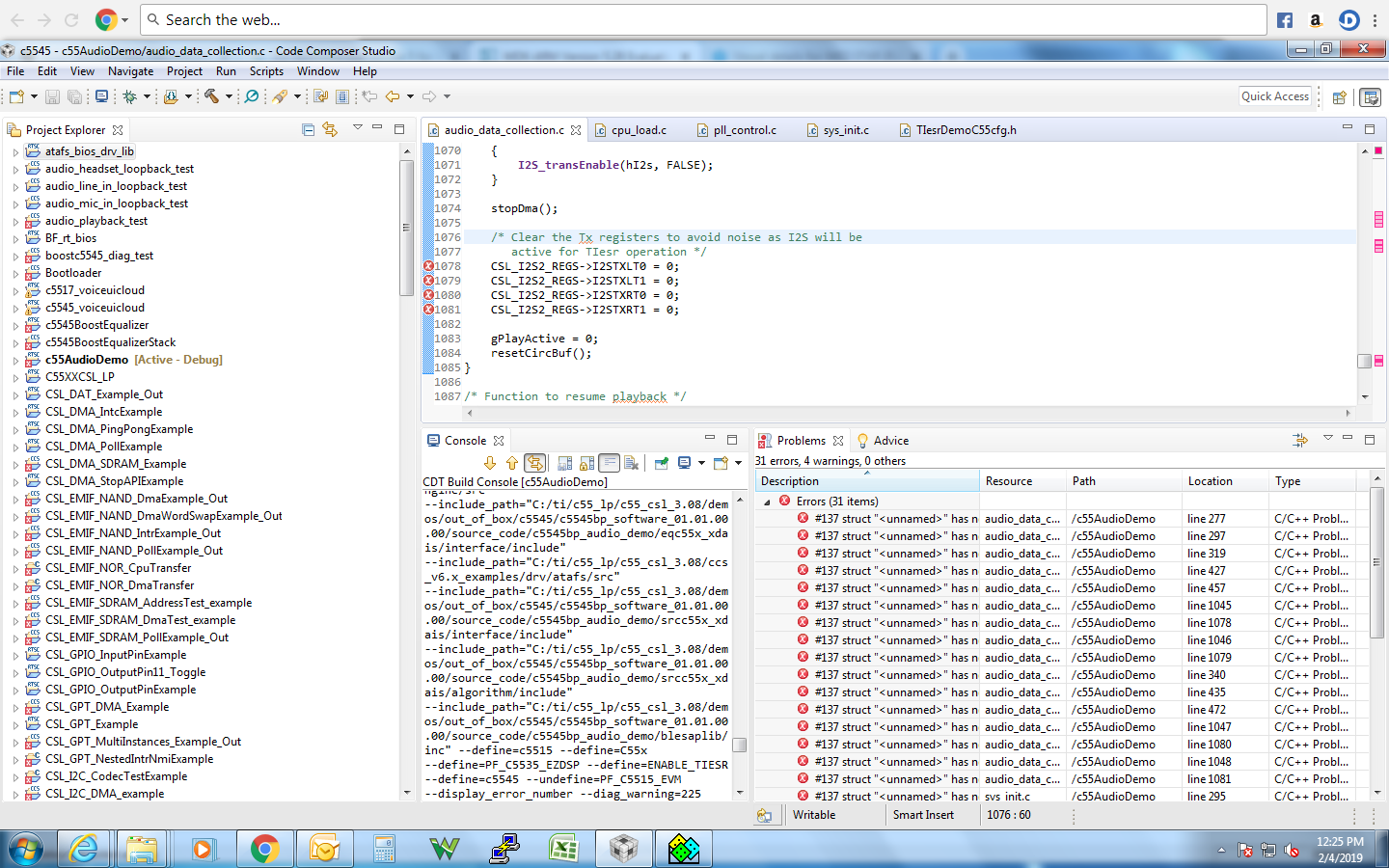1389x868 pixels.
Task: Expand the Bootloader project
Action: click(15, 274)
